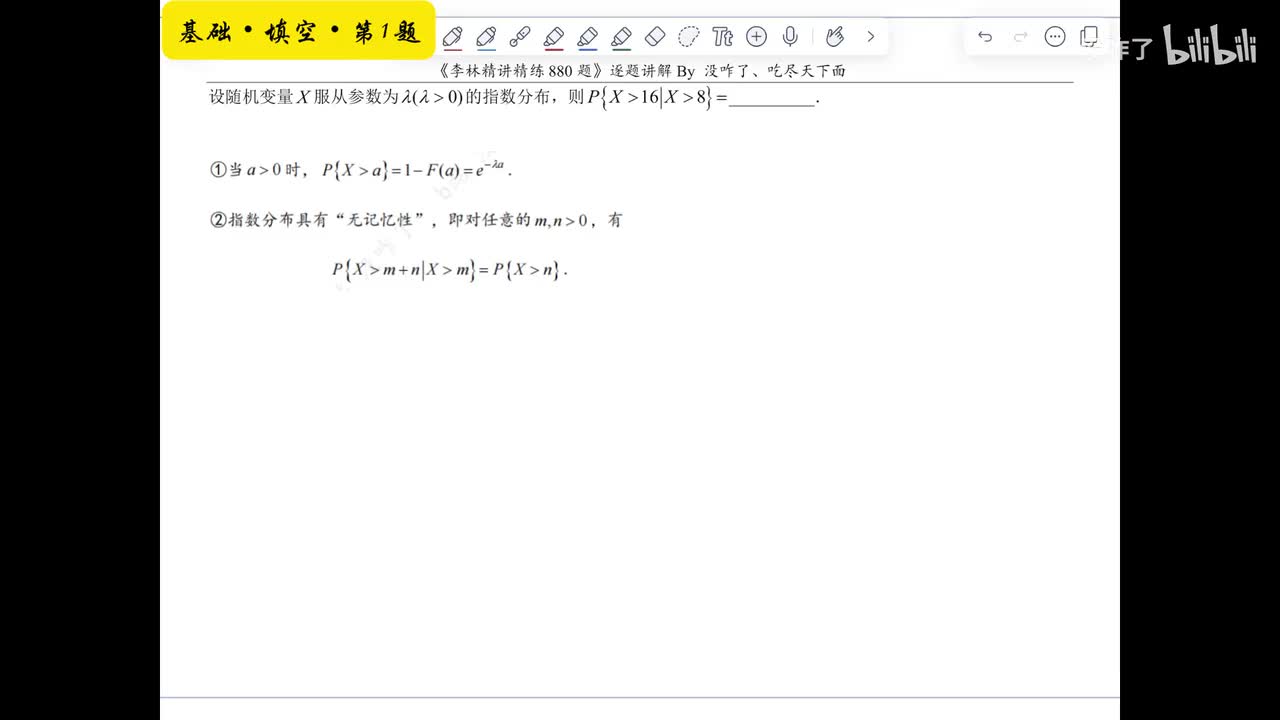This screenshot has width=1280, height=720.
Task: Expand more tools with the right chevron
Action: (871, 37)
